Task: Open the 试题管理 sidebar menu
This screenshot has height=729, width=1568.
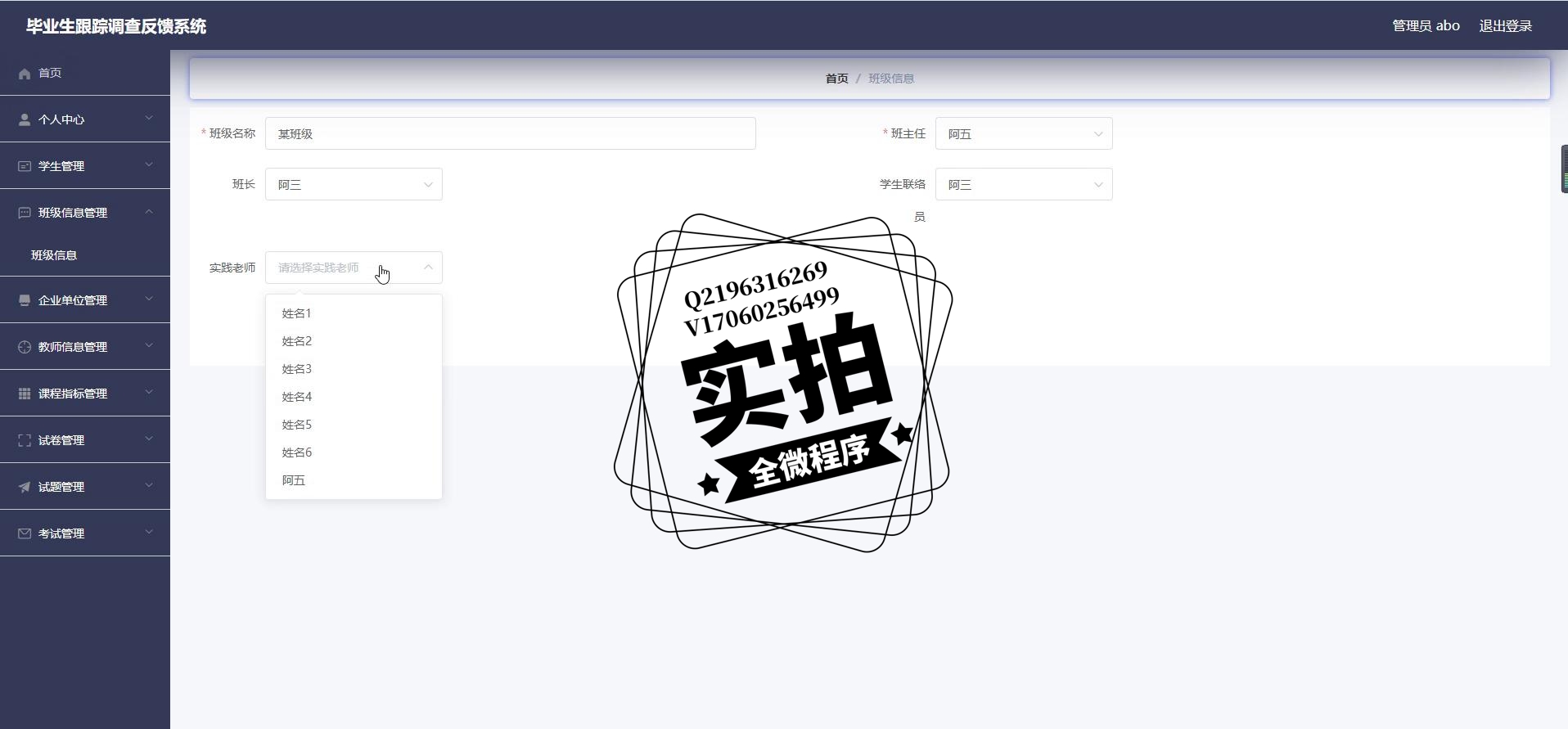Action: pyautogui.click(x=85, y=487)
